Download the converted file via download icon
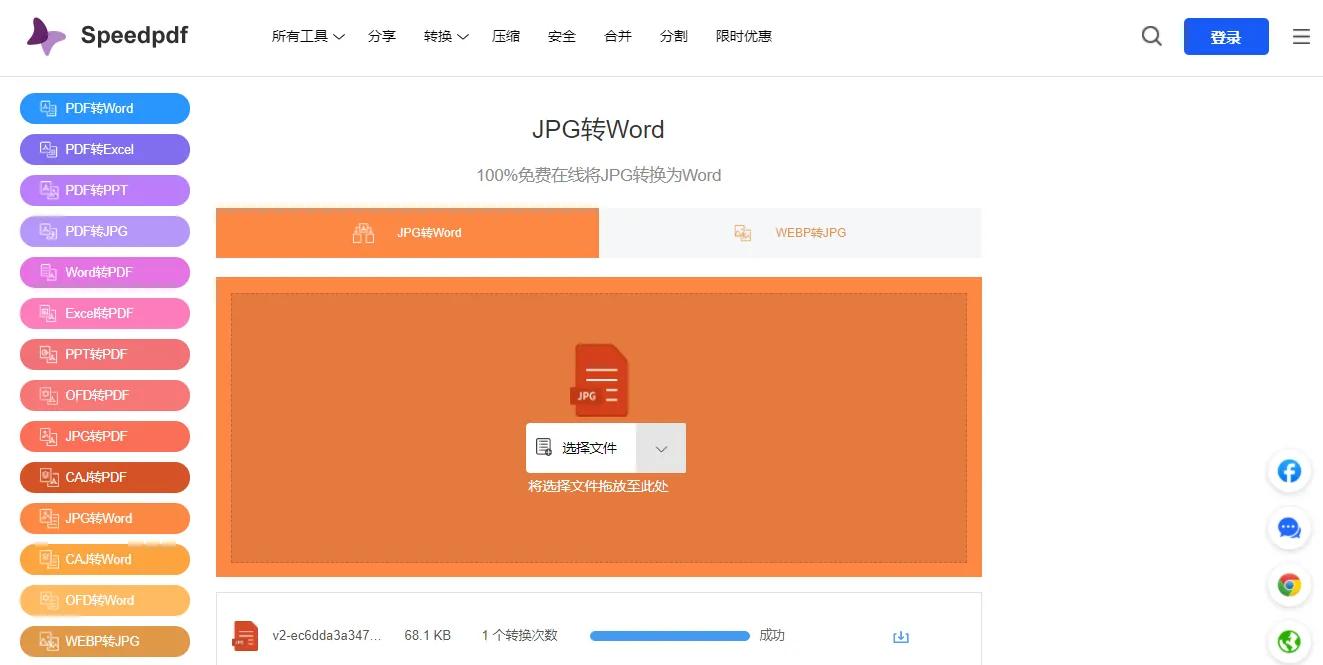 pos(900,637)
